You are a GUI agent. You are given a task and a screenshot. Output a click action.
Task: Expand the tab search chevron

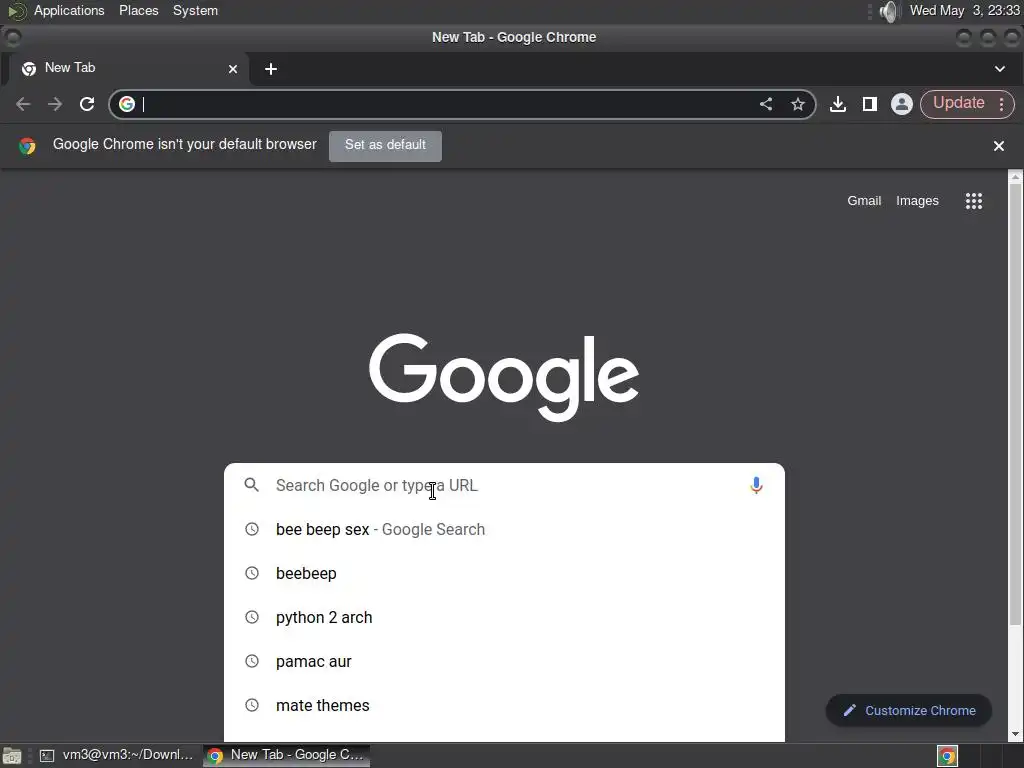pyautogui.click(x=1000, y=69)
